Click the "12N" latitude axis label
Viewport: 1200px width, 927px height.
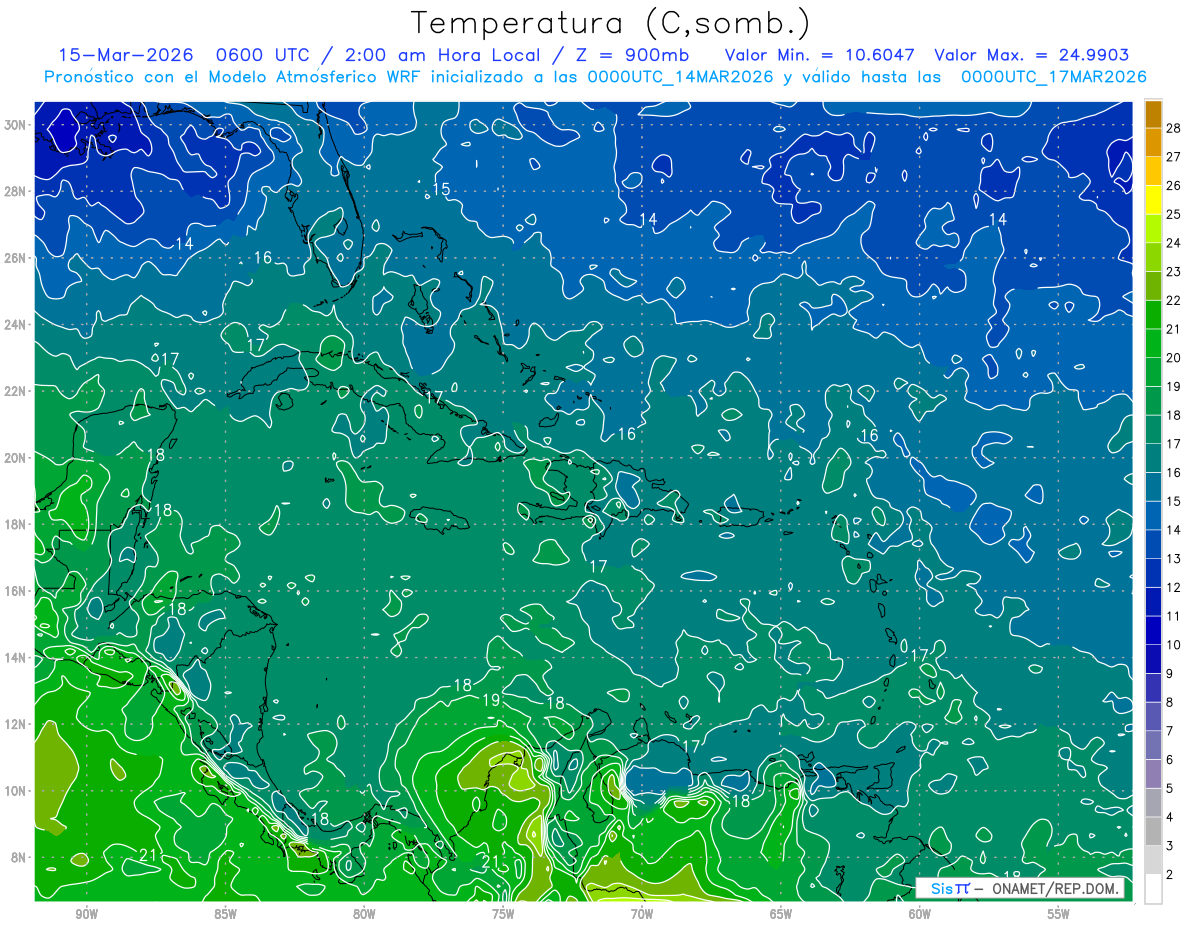tap(14, 724)
